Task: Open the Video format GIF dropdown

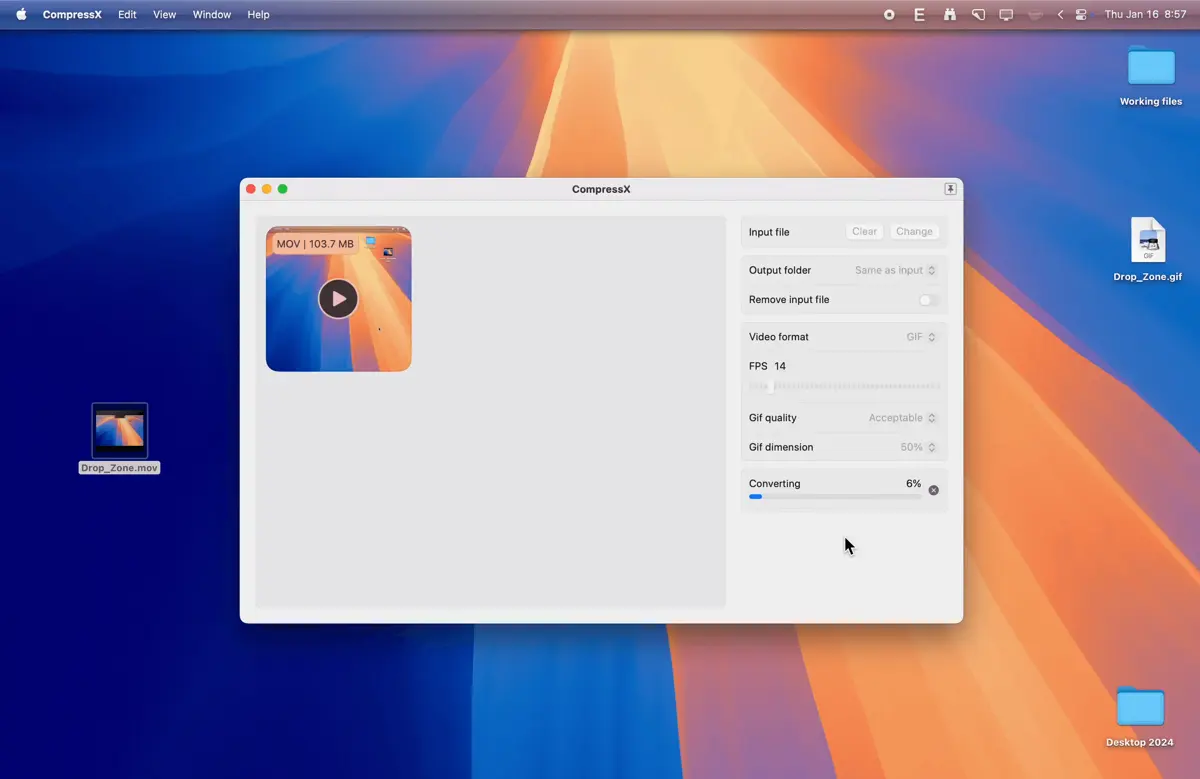Action: tap(921, 337)
